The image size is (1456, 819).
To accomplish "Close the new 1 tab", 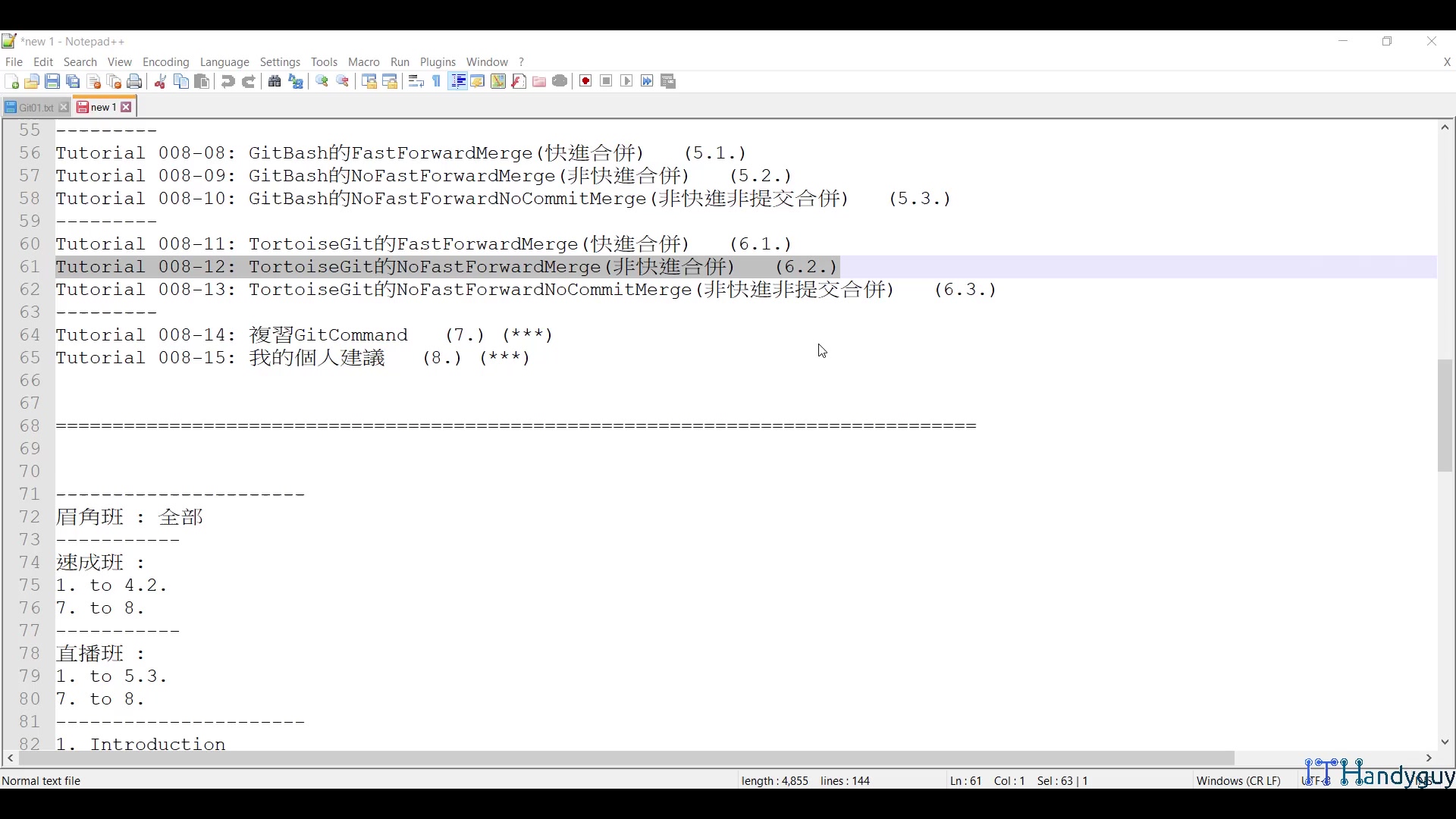I will (127, 108).
